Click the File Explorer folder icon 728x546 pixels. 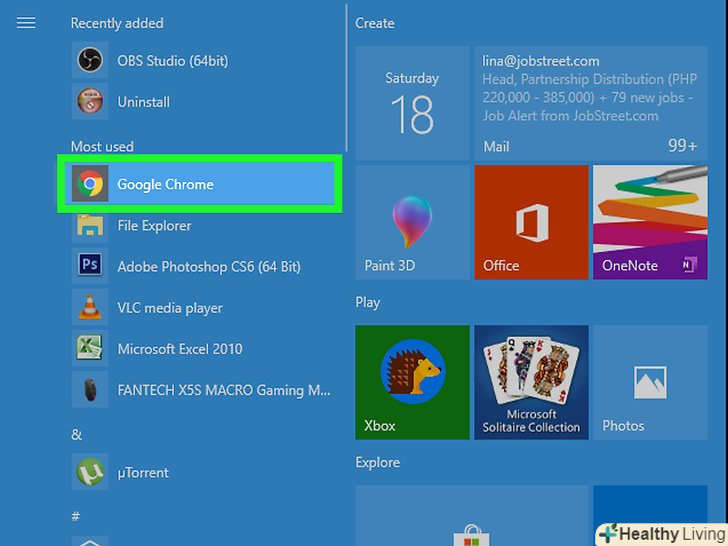[x=90, y=225]
